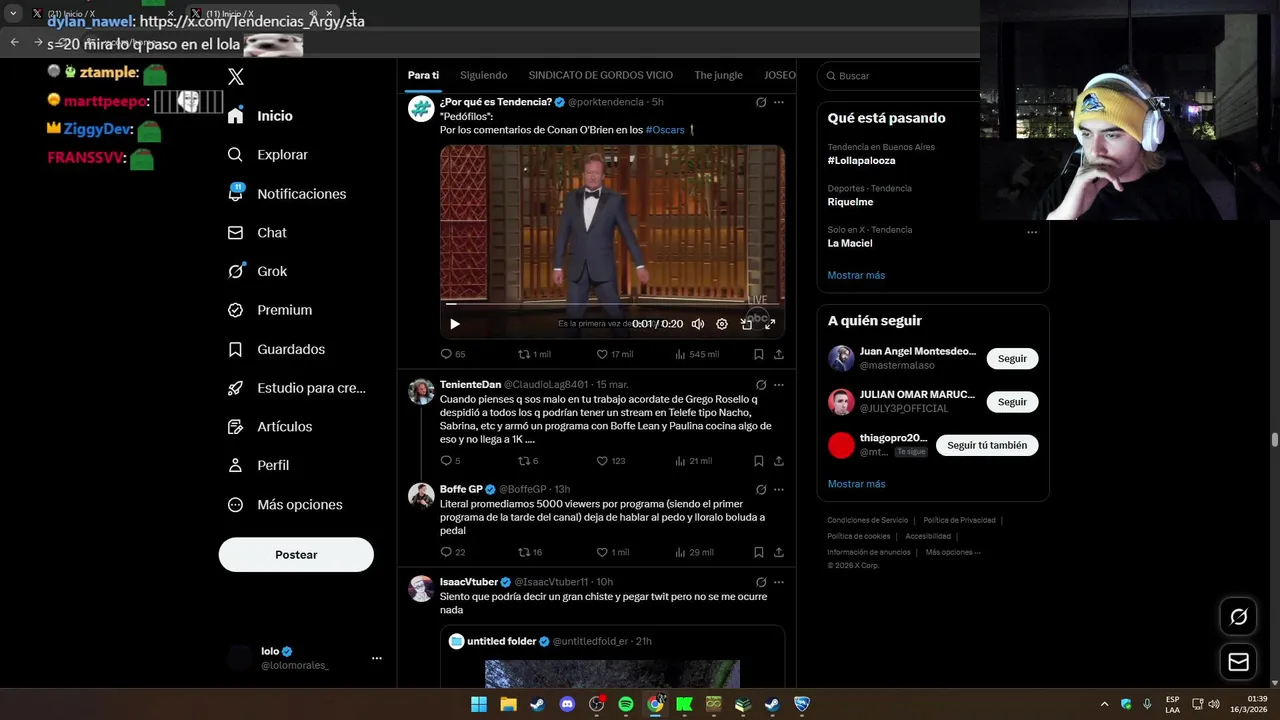Viewport: 1280px width, 720px height.
Task: Open Windows Start menu
Action: (479, 704)
